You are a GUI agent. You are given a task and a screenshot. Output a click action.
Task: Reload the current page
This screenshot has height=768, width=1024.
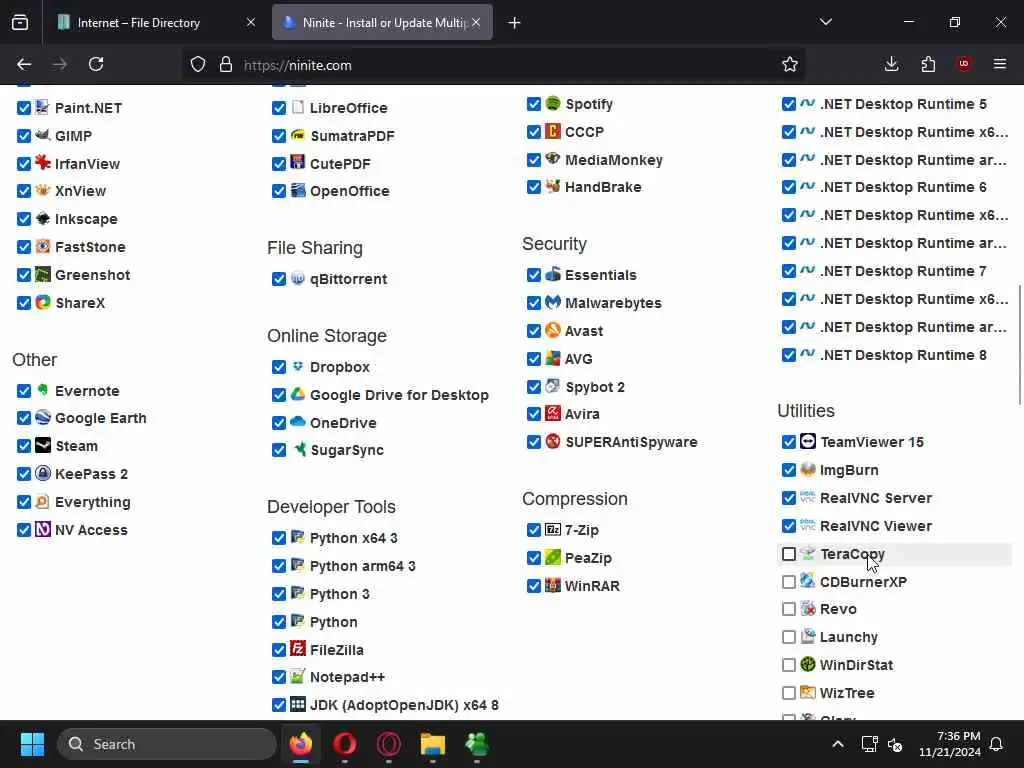tap(96, 64)
